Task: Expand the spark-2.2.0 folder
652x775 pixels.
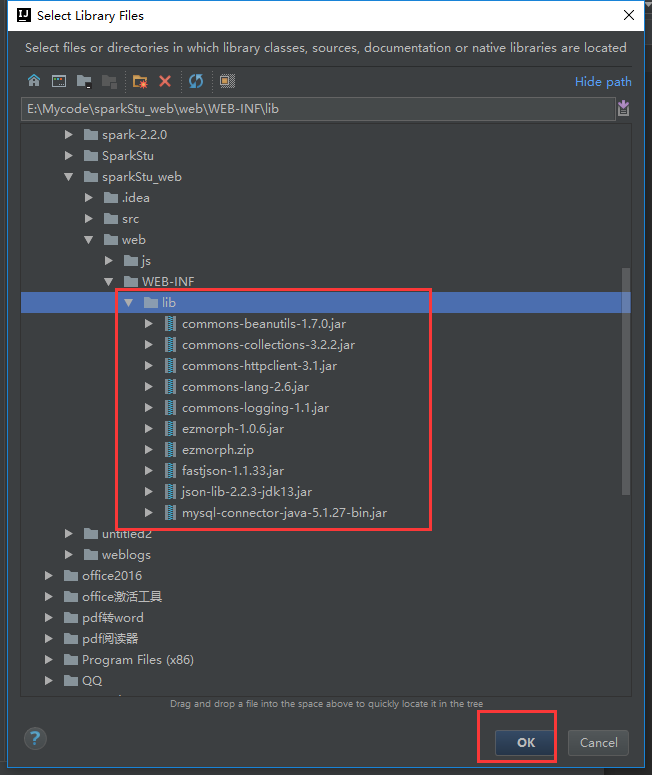Action: point(69,134)
